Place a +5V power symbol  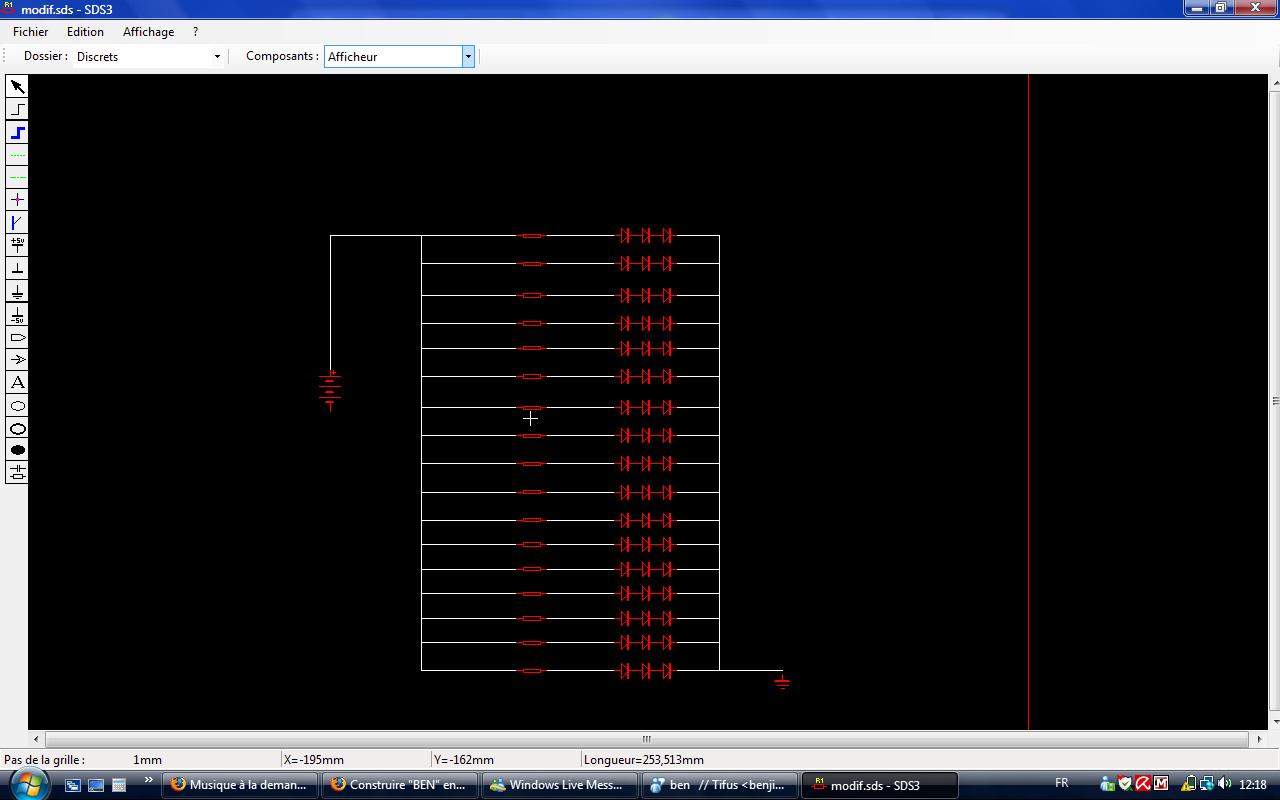click(17, 246)
